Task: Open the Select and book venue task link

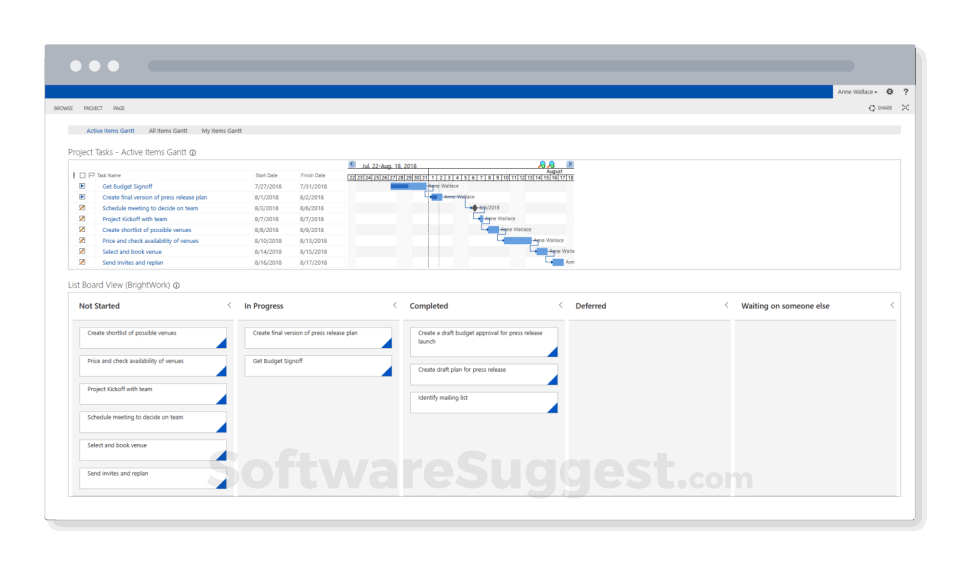Action: [132, 252]
